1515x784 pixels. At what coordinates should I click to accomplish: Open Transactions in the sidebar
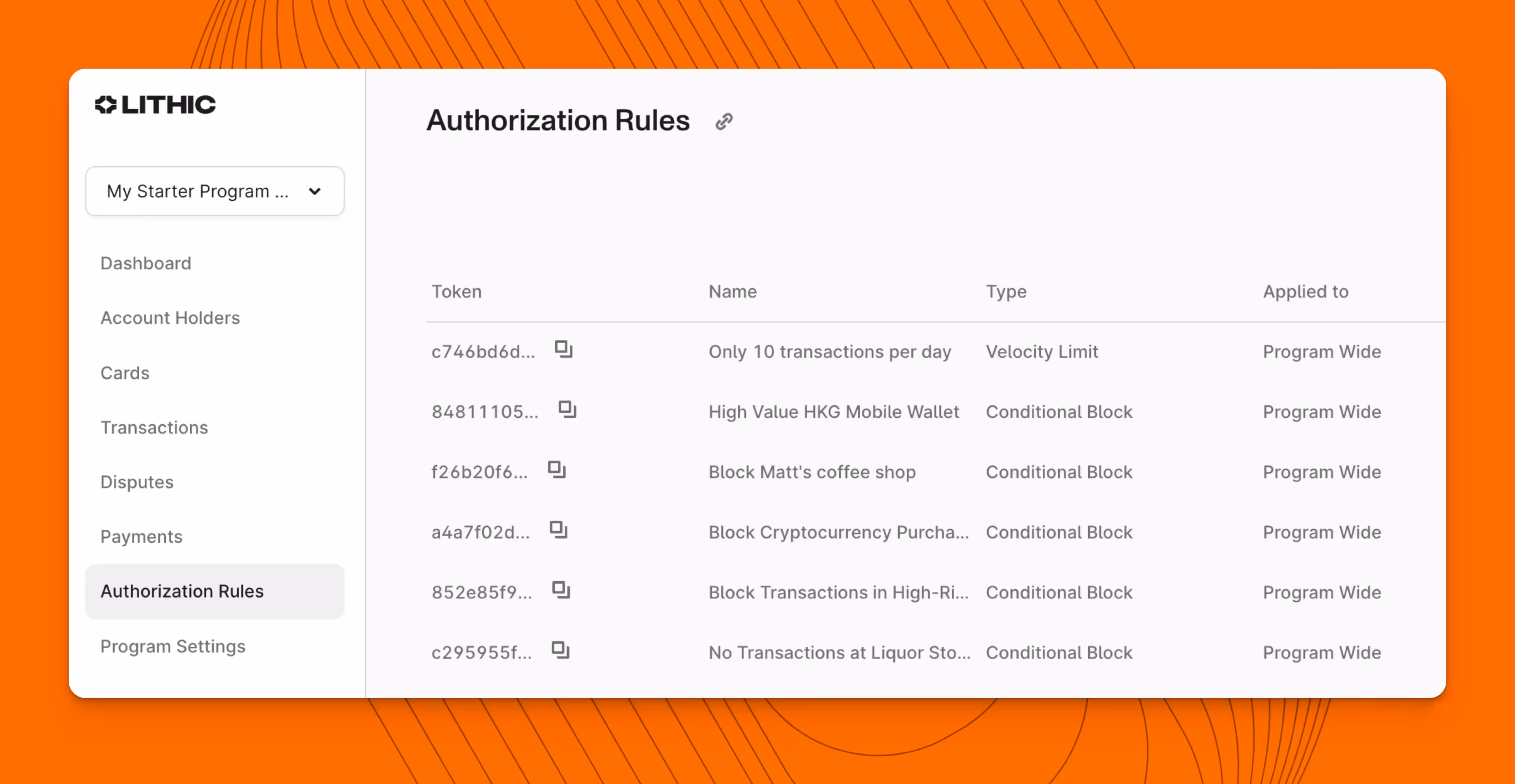point(154,428)
